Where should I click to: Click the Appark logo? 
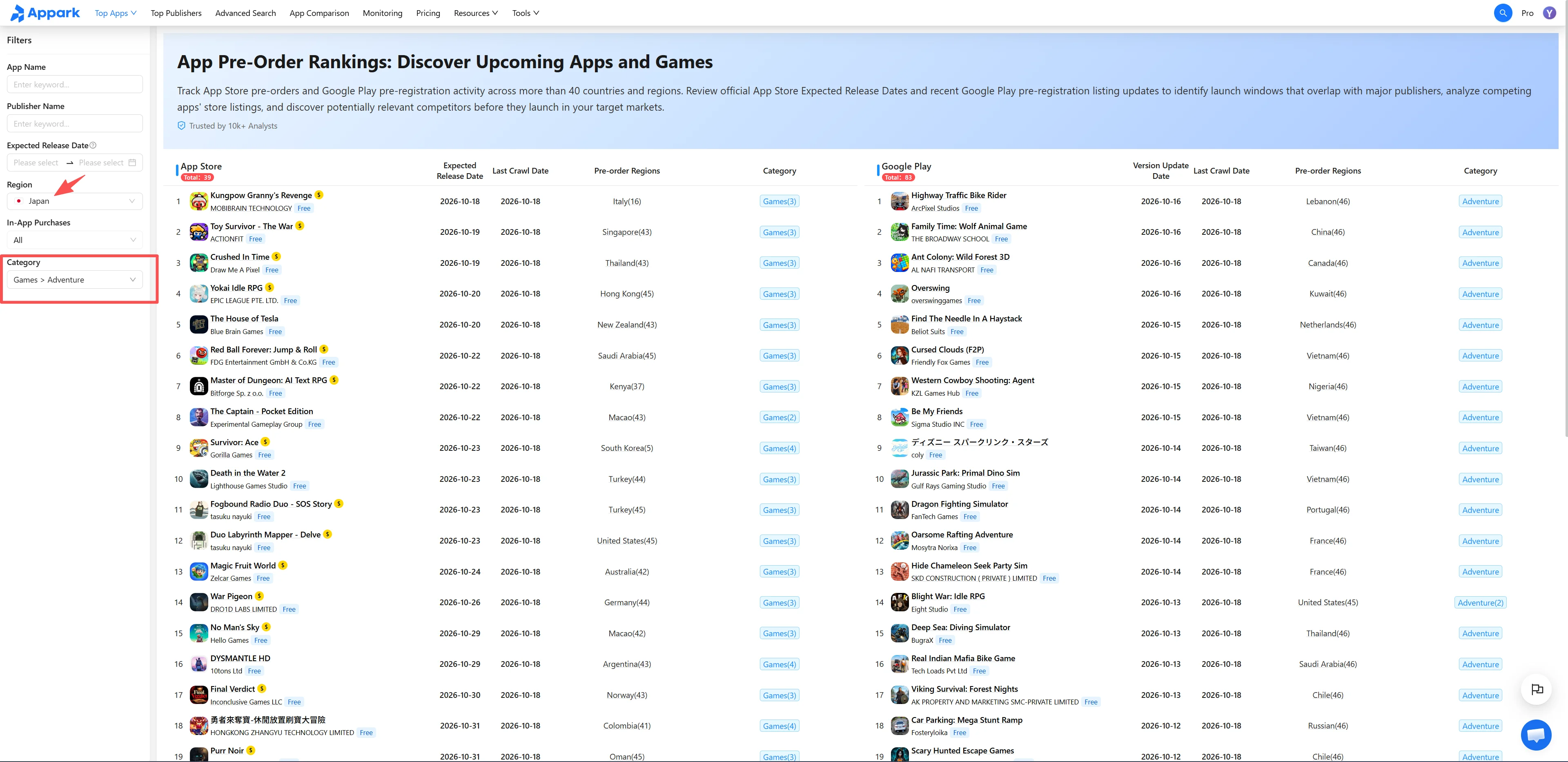45,13
